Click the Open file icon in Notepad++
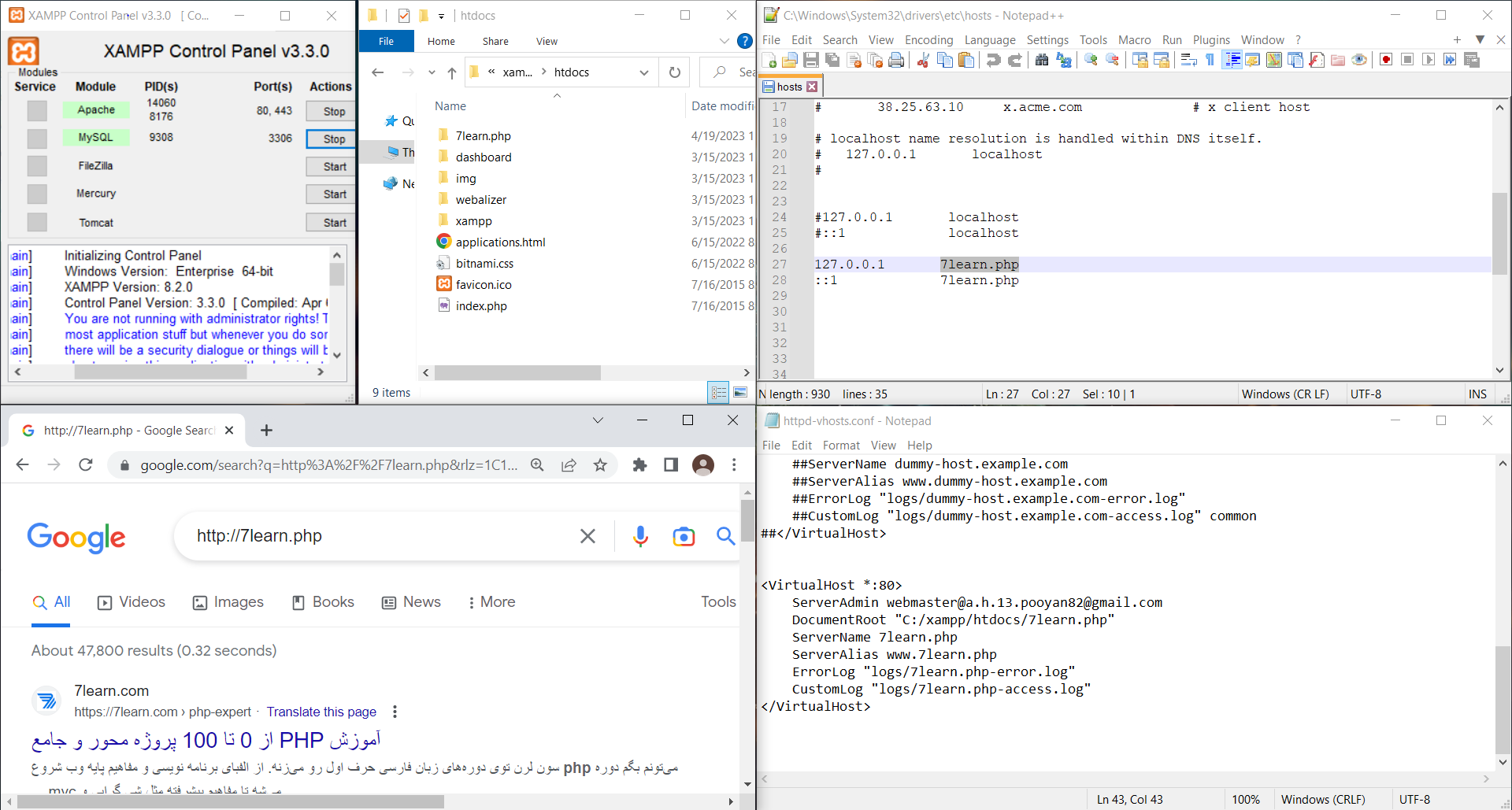This screenshot has height=810, width=1512. pos(790,60)
